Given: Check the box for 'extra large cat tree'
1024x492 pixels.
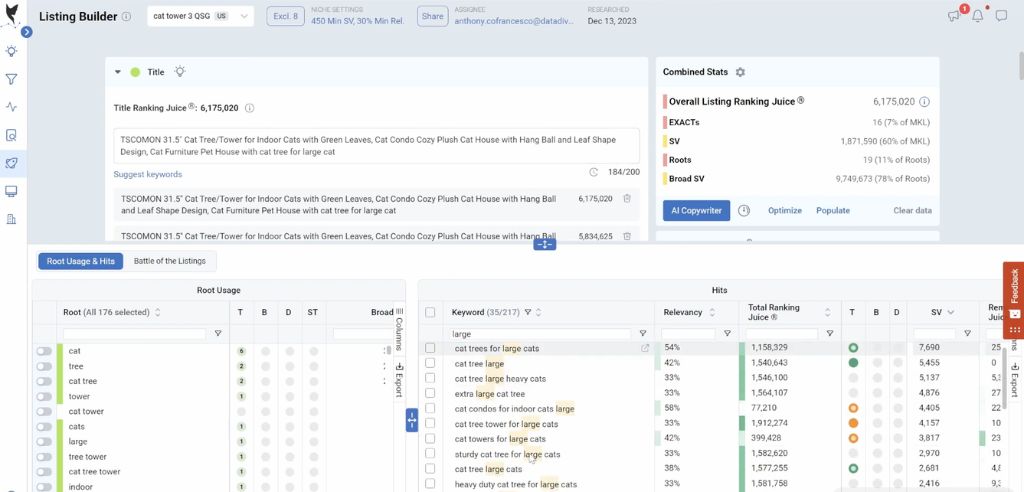Looking at the screenshot, I should point(430,393).
